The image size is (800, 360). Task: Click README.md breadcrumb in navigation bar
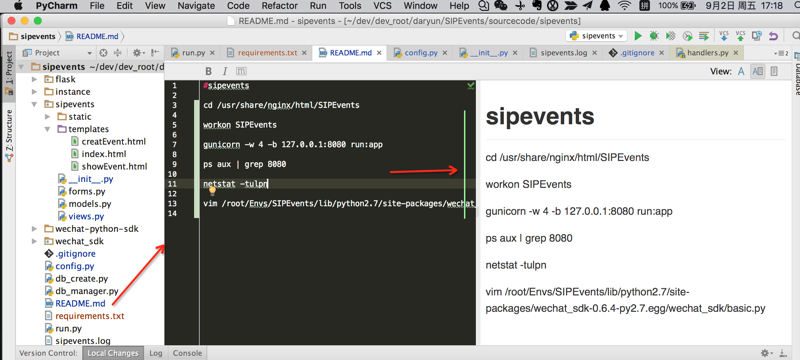coord(92,37)
